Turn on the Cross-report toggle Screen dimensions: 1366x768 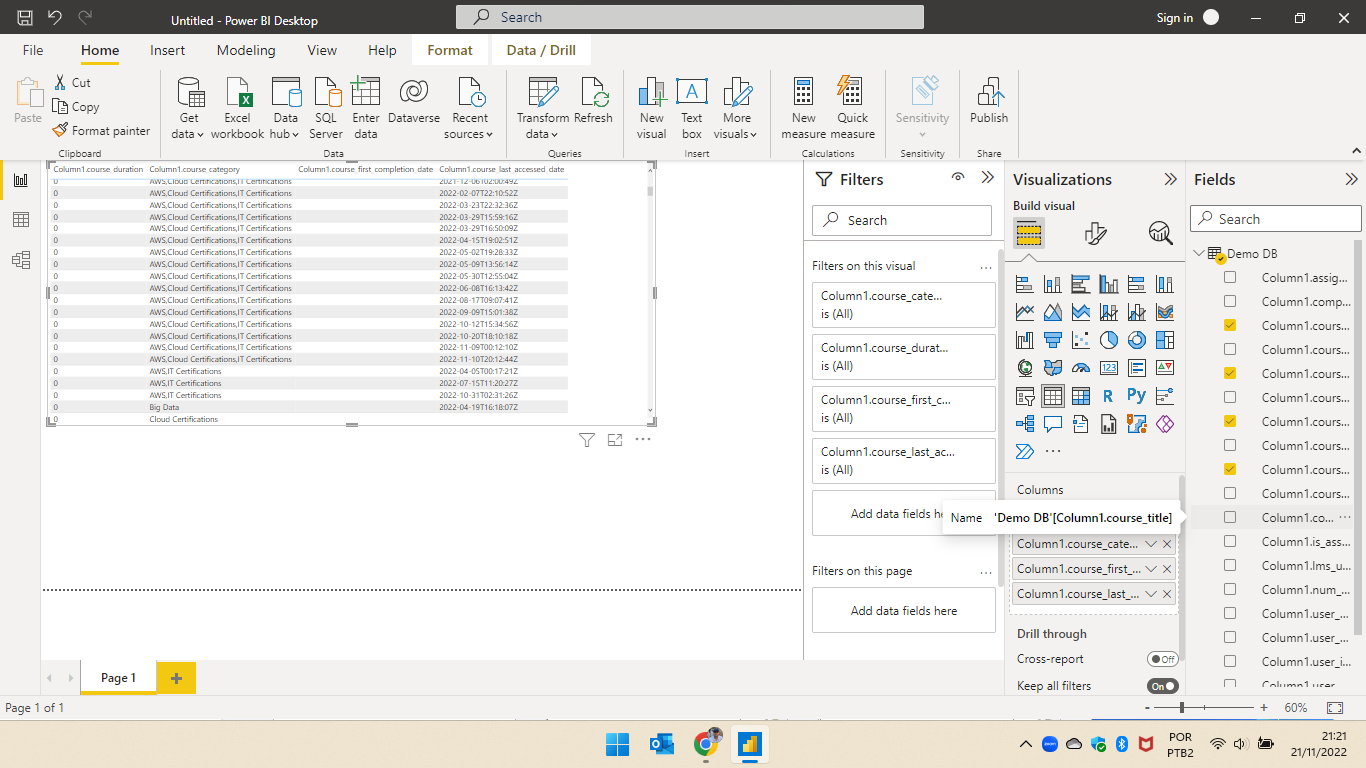pyautogui.click(x=1163, y=659)
